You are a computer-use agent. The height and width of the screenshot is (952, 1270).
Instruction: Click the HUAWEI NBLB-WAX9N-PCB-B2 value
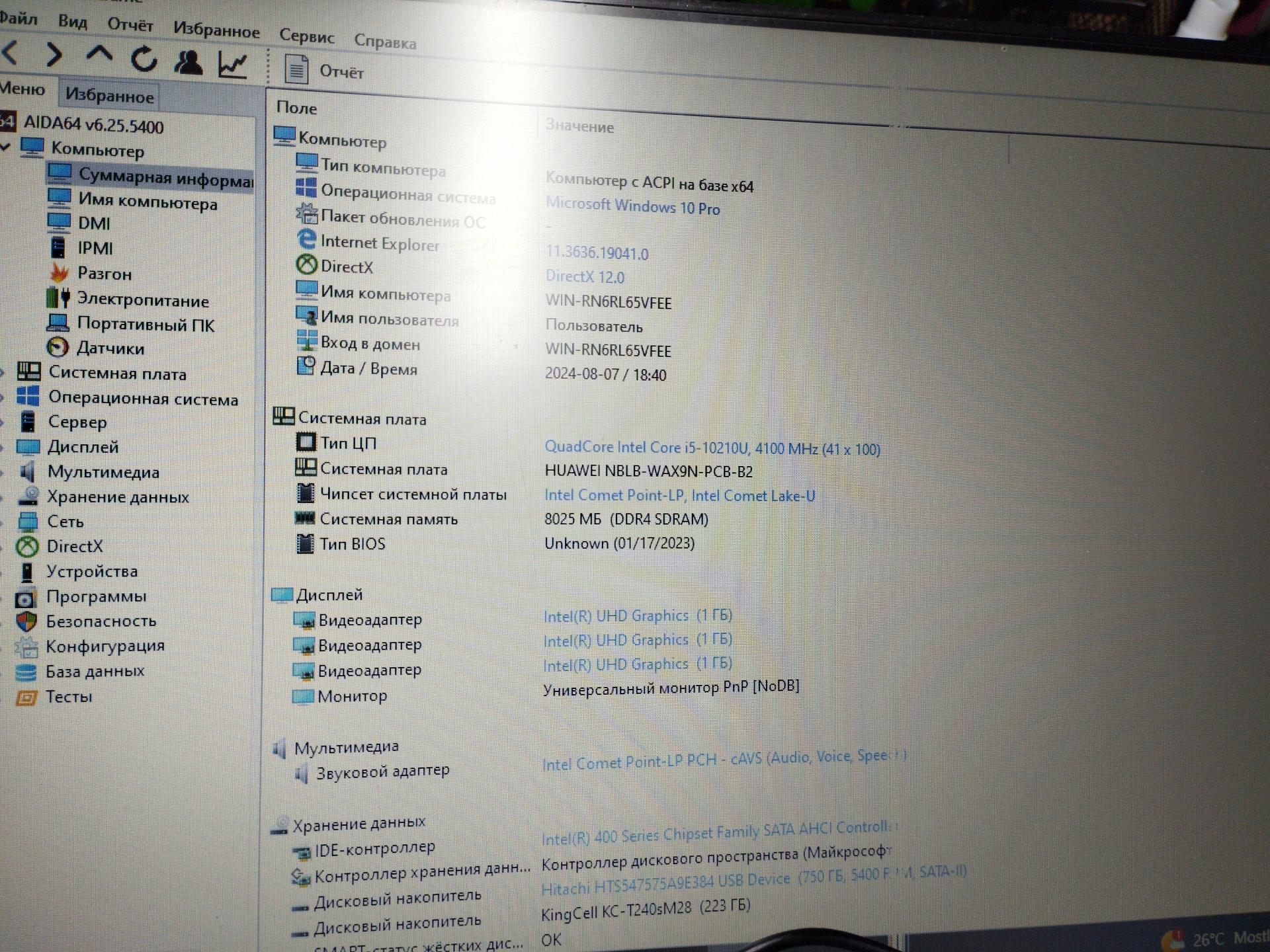[x=648, y=471]
